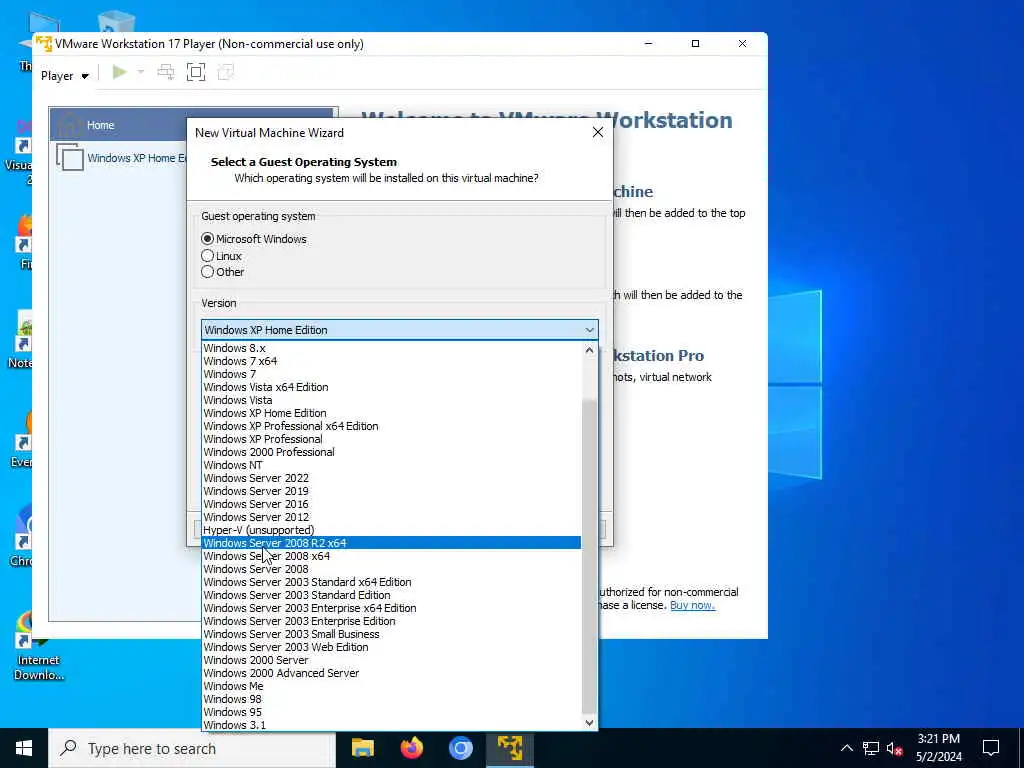Select Home in the VMware library

118,125
